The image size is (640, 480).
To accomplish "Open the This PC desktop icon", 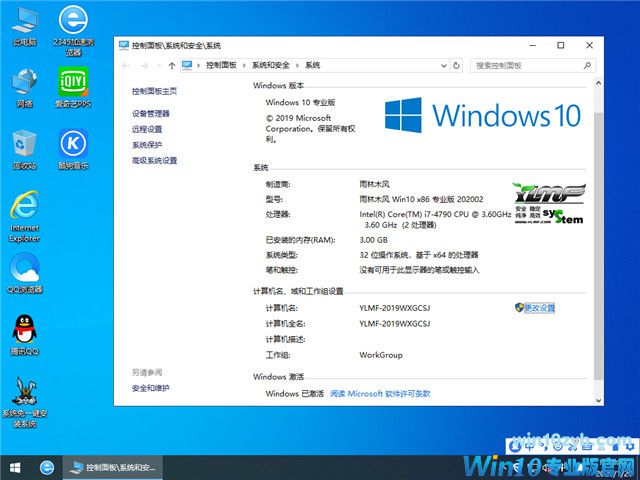I will (24, 27).
